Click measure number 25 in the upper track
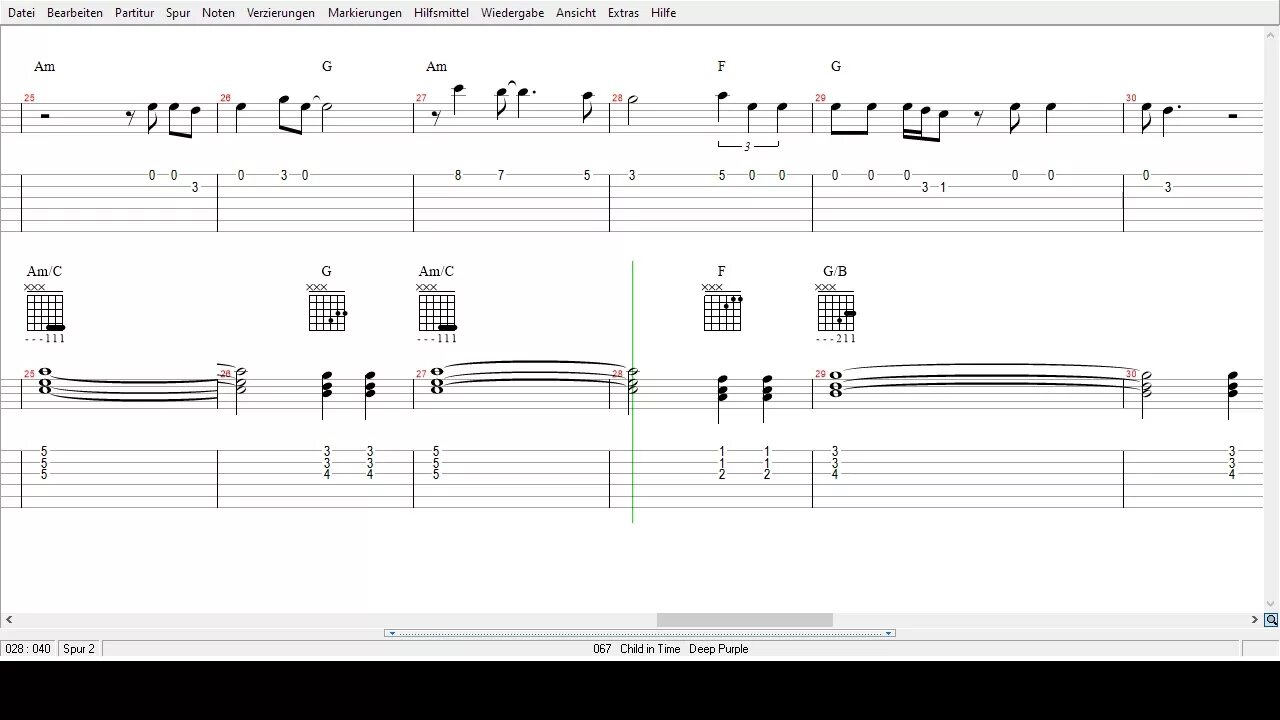Viewport: 1280px width, 720px height. tap(29, 98)
